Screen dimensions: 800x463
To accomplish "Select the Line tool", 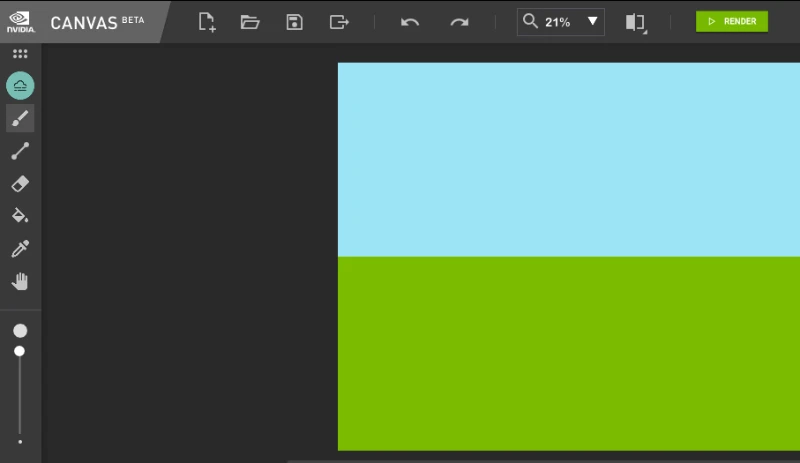I will [x=20, y=151].
